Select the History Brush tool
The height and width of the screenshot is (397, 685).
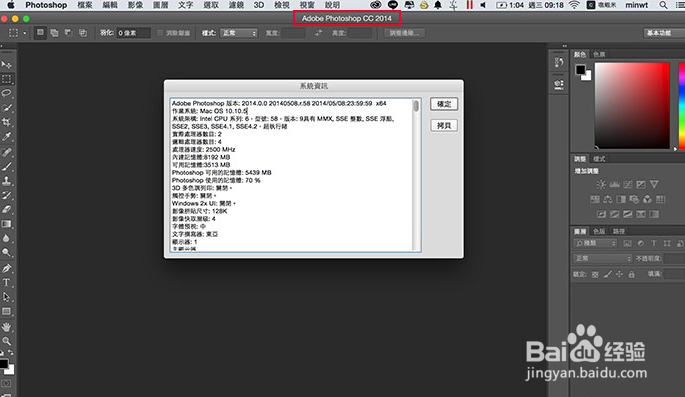point(6,195)
